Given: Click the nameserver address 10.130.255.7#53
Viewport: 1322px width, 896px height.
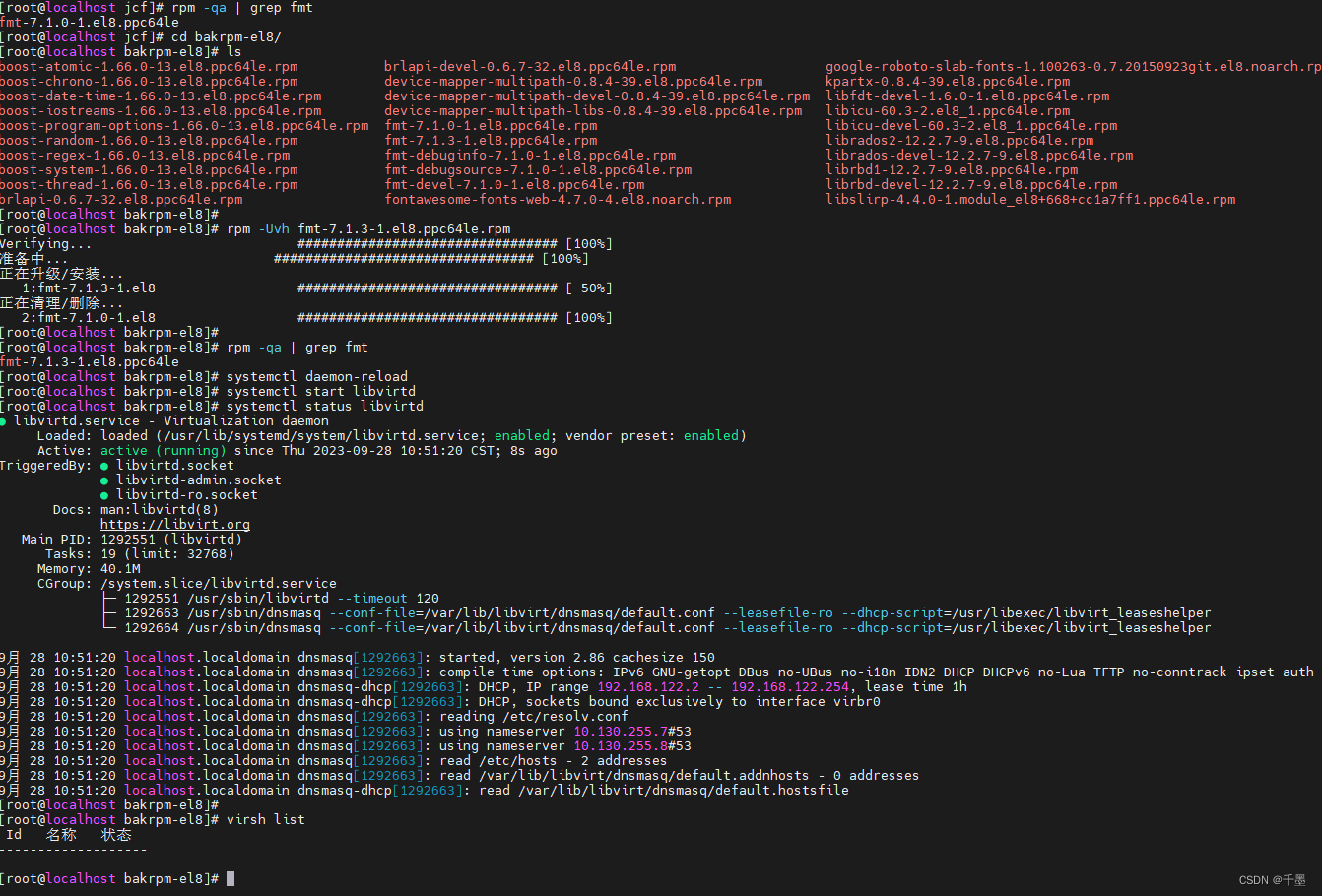Looking at the screenshot, I should coord(632,732).
